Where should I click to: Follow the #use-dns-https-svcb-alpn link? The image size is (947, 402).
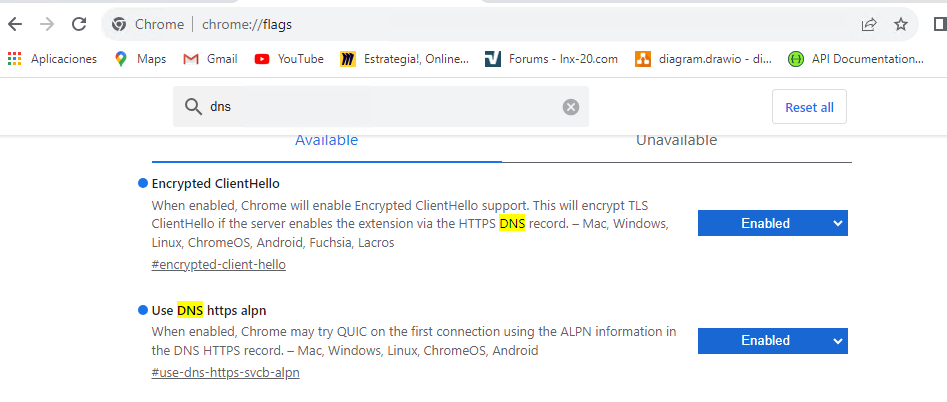[225, 373]
